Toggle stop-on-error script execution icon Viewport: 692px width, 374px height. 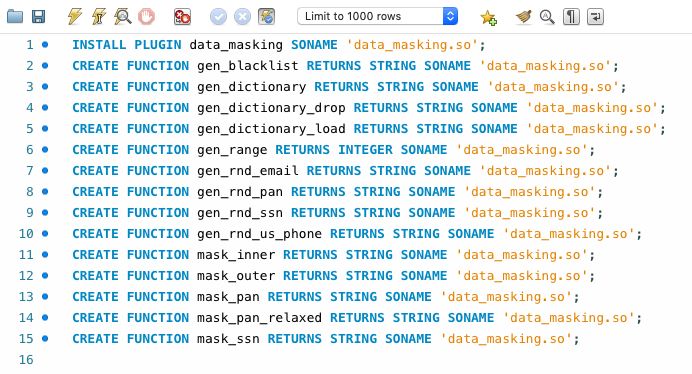[x=182, y=17]
